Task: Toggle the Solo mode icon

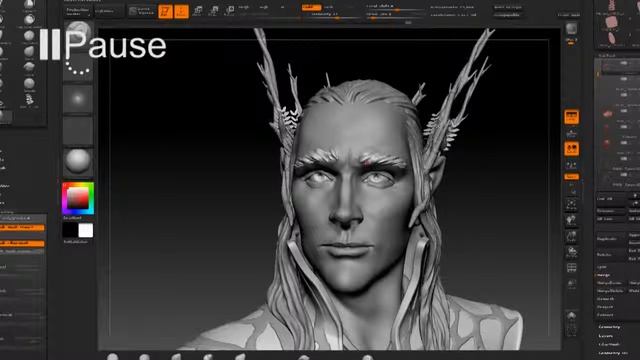Action: [571, 316]
